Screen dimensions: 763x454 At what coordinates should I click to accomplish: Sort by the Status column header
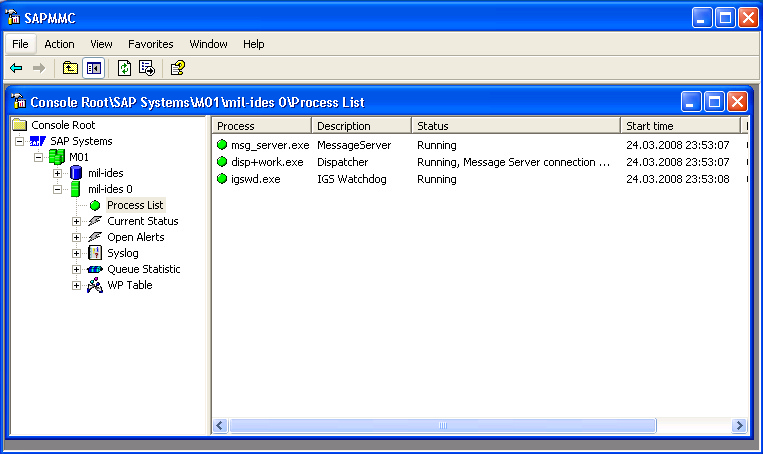coord(515,126)
